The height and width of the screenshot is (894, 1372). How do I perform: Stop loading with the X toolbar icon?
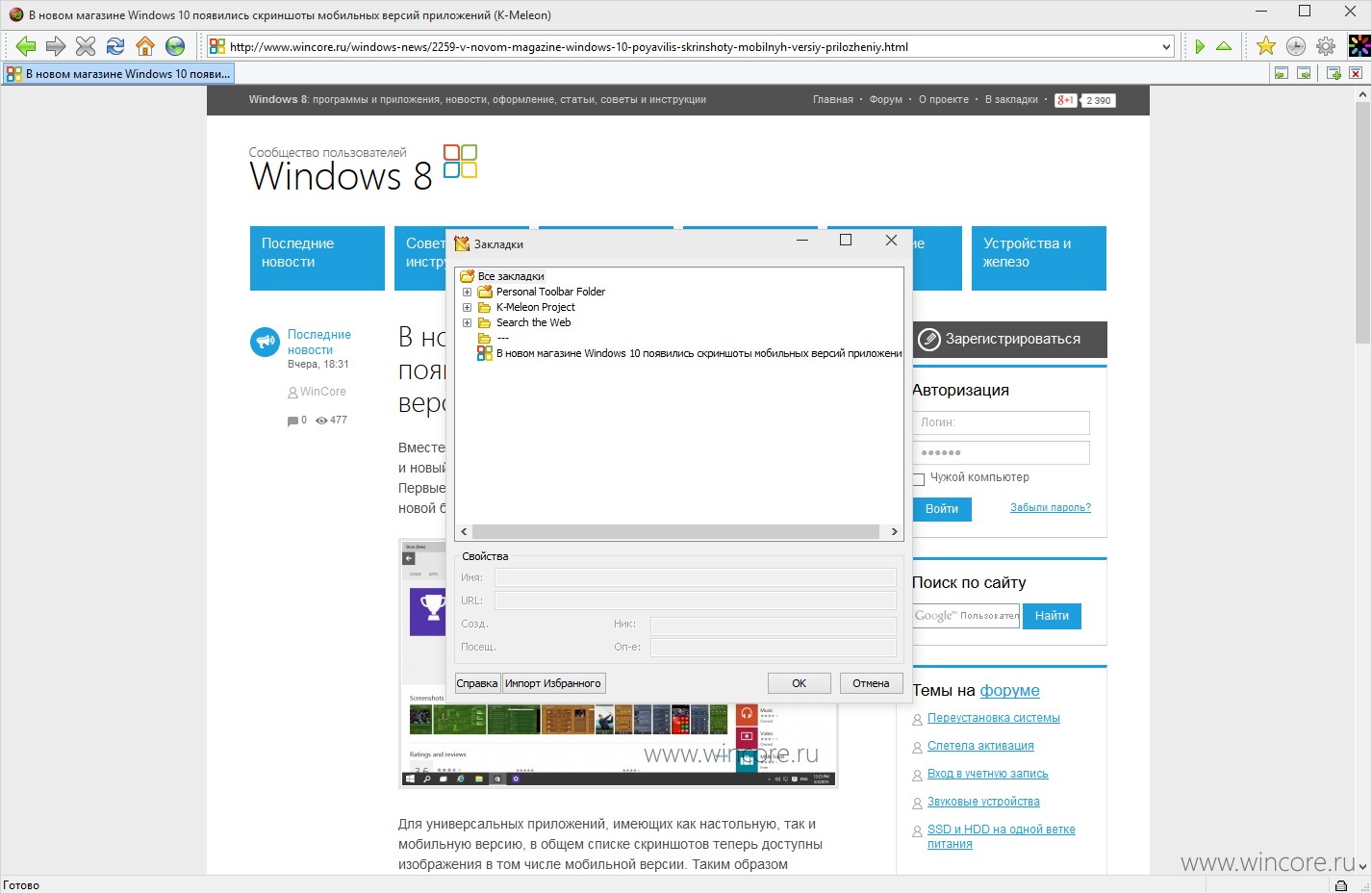(x=86, y=46)
